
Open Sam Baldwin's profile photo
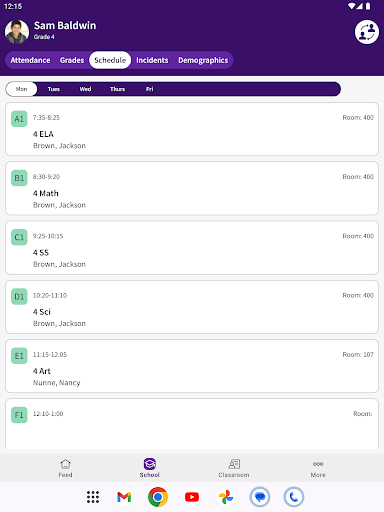click(x=17, y=32)
